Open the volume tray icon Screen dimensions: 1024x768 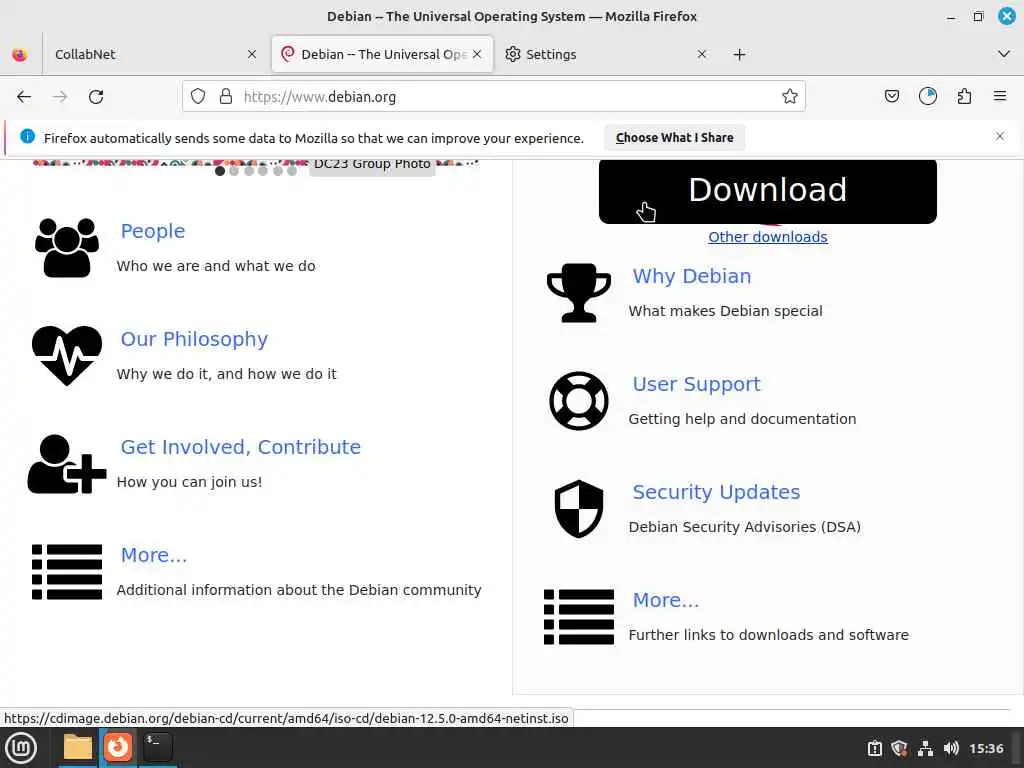click(x=952, y=748)
